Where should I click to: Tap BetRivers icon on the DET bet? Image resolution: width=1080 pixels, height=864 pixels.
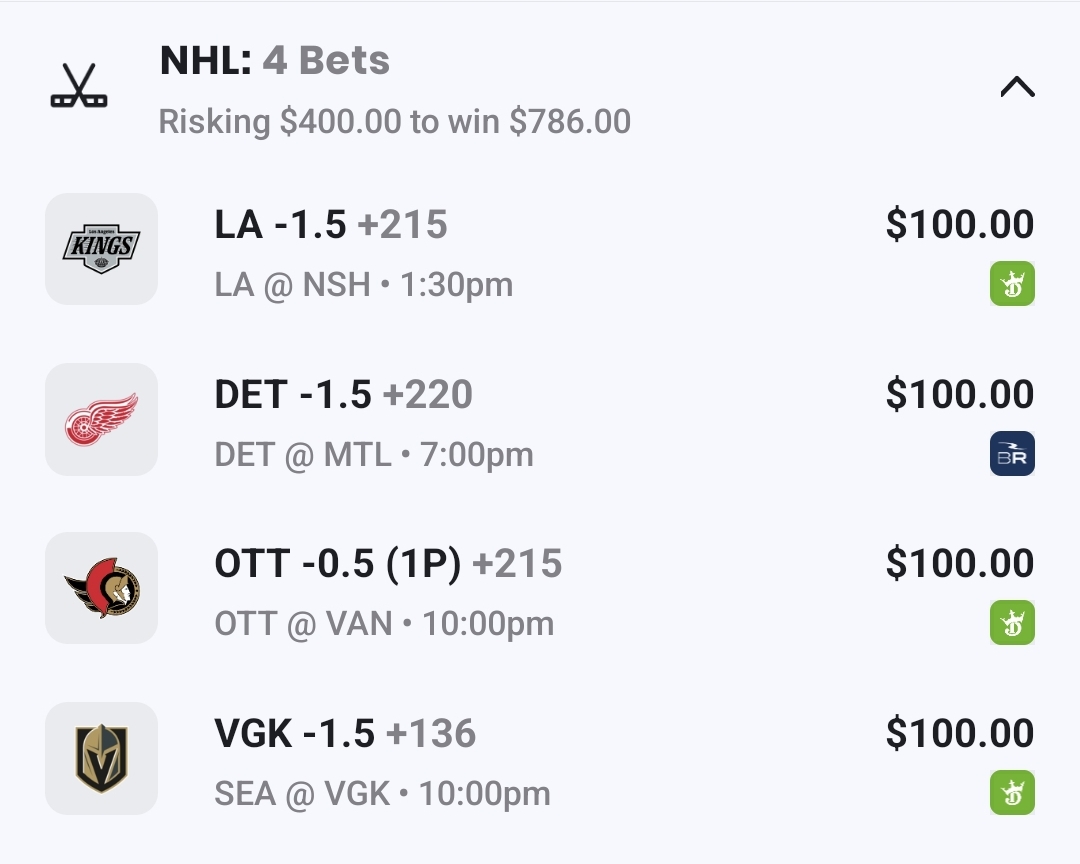[1012, 454]
